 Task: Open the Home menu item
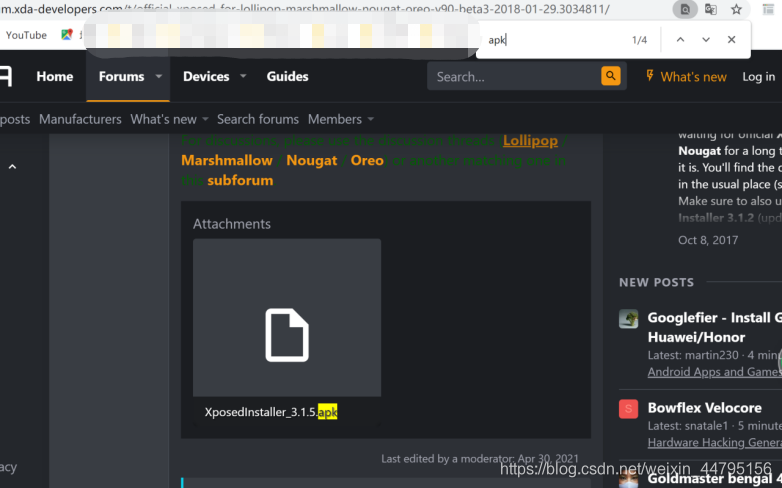pyautogui.click(x=55, y=76)
